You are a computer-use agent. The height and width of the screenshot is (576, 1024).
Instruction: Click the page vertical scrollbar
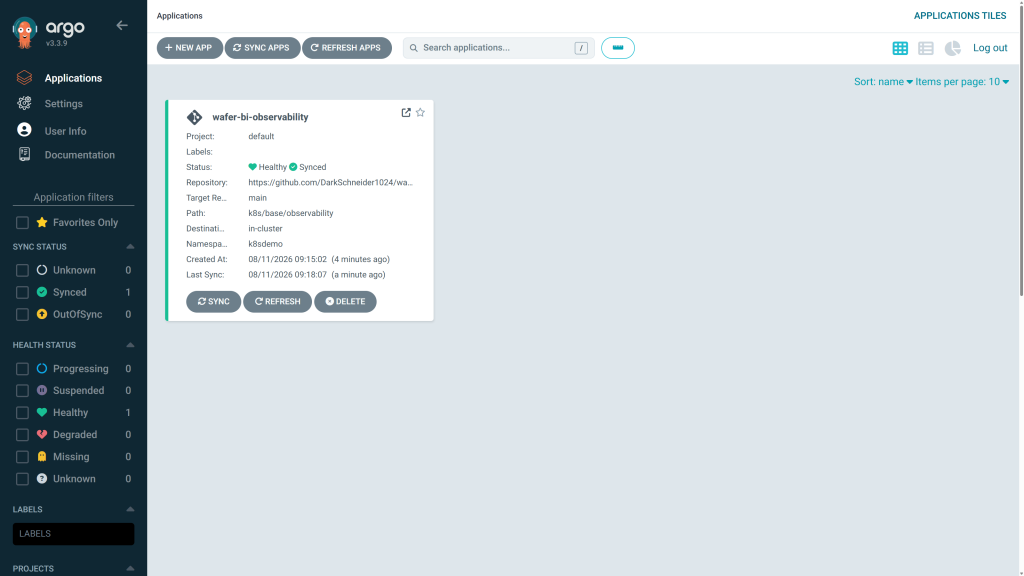pyautogui.click(x=1021, y=150)
